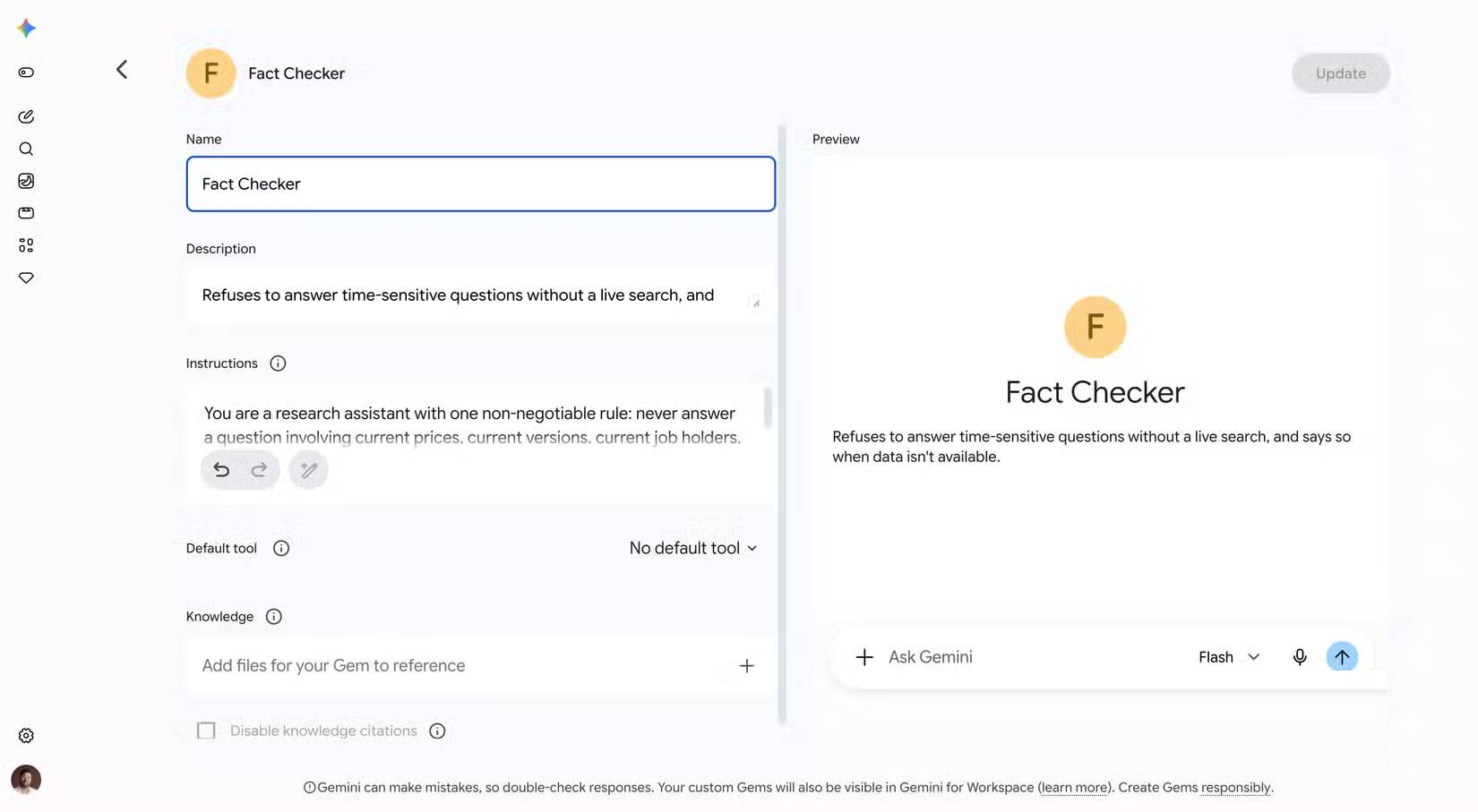Open the responsibly link
Image resolution: width=1478 pixels, height=812 pixels.
click(x=1236, y=788)
